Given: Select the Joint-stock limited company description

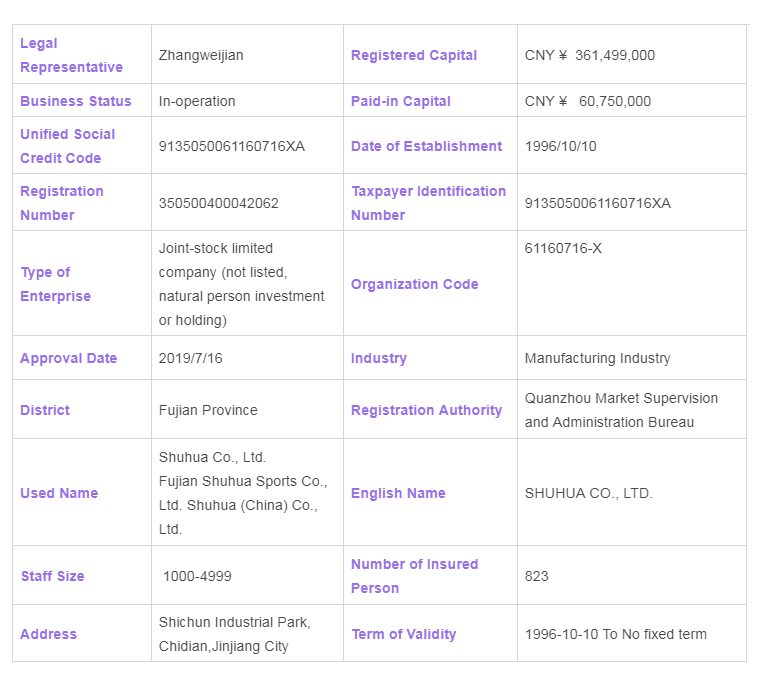Looking at the screenshot, I should click(x=241, y=284).
